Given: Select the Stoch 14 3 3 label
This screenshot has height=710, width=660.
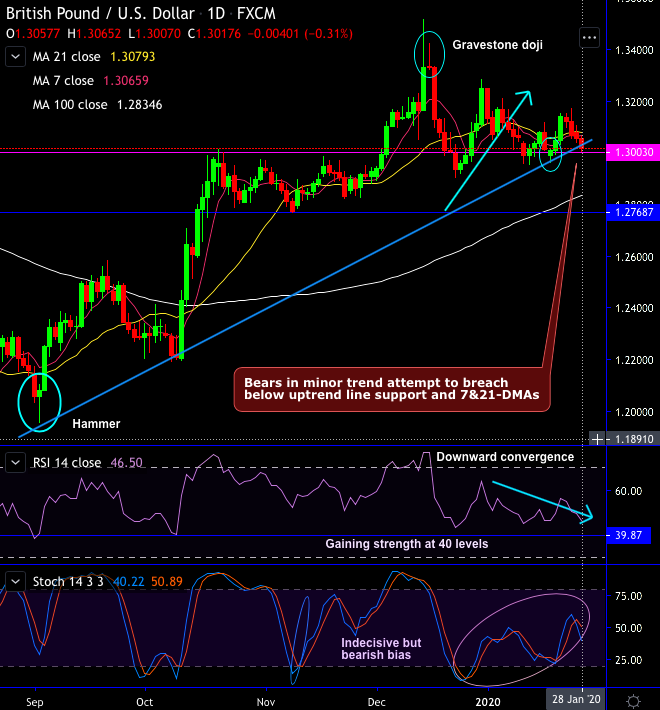Looking at the screenshot, I should tap(68, 581).
